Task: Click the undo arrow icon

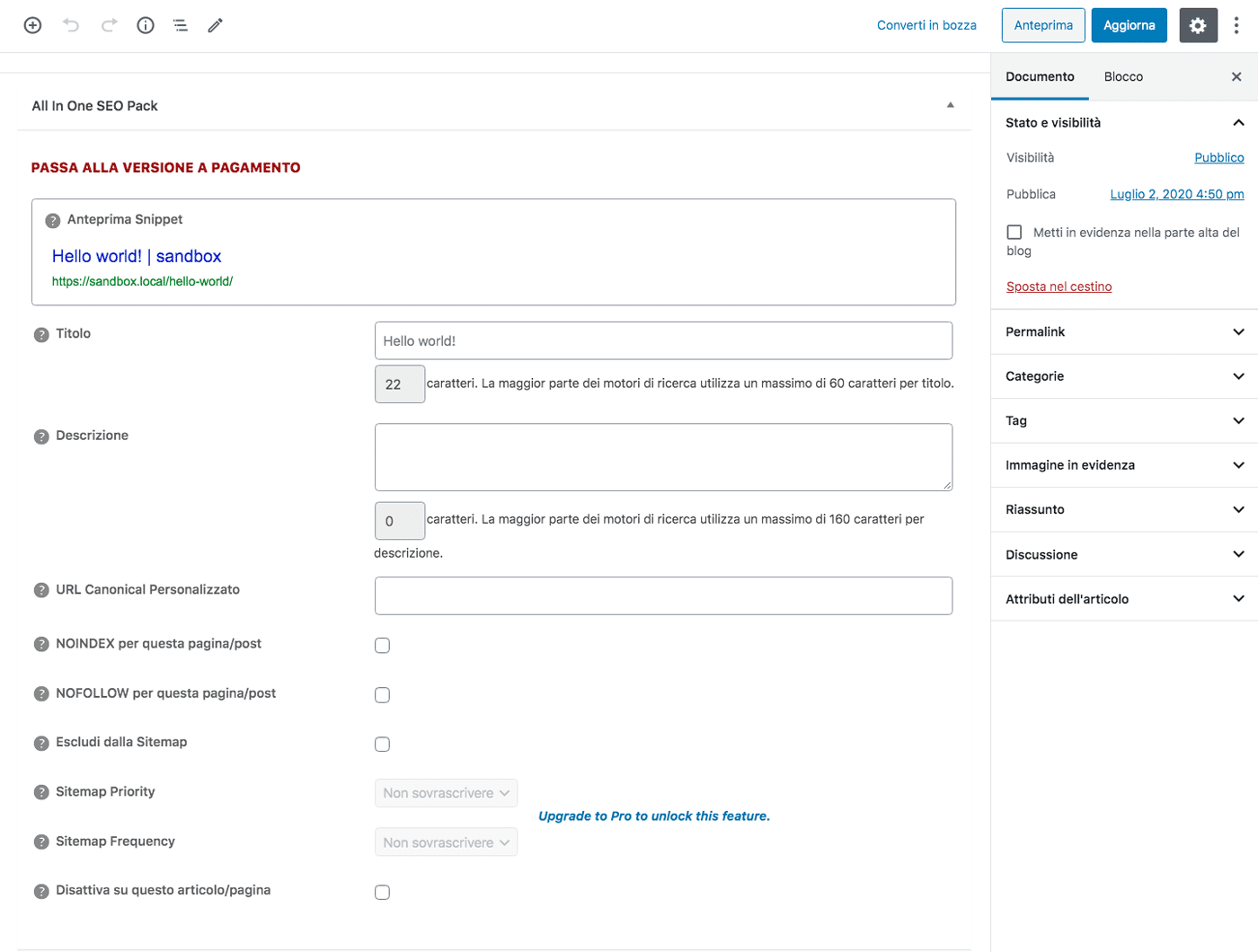Action: [71, 25]
